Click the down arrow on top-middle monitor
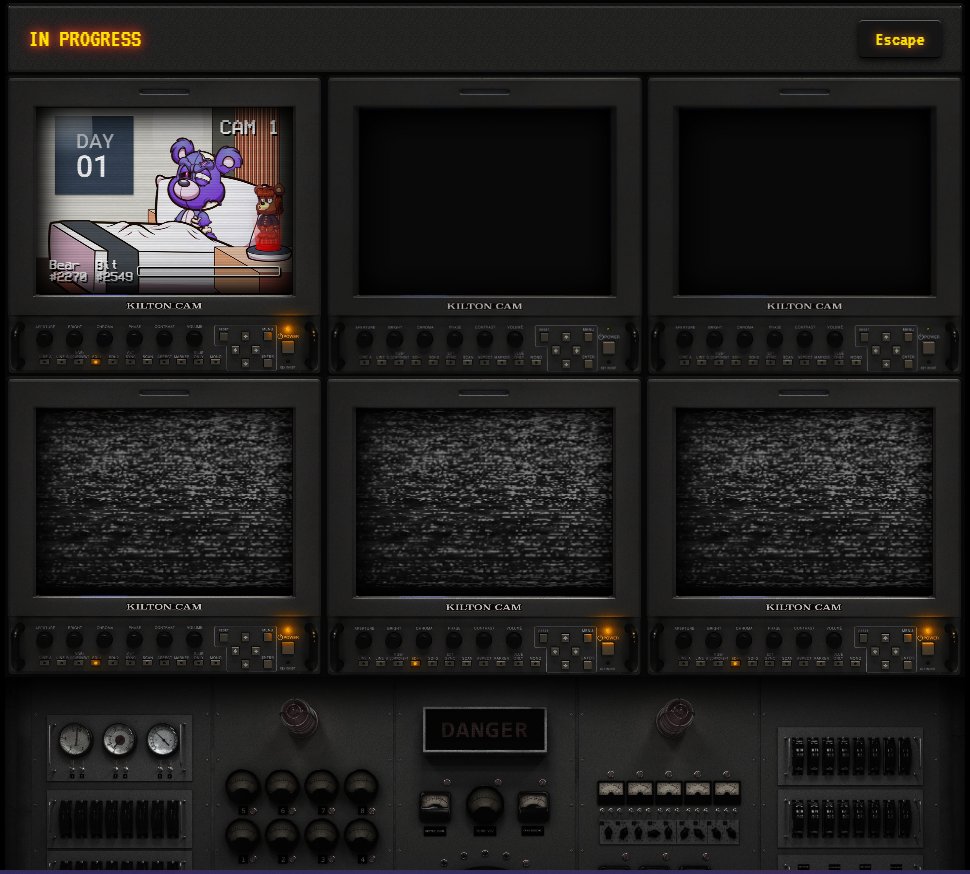The height and width of the screenshot is (874, 970). [566, 364]
